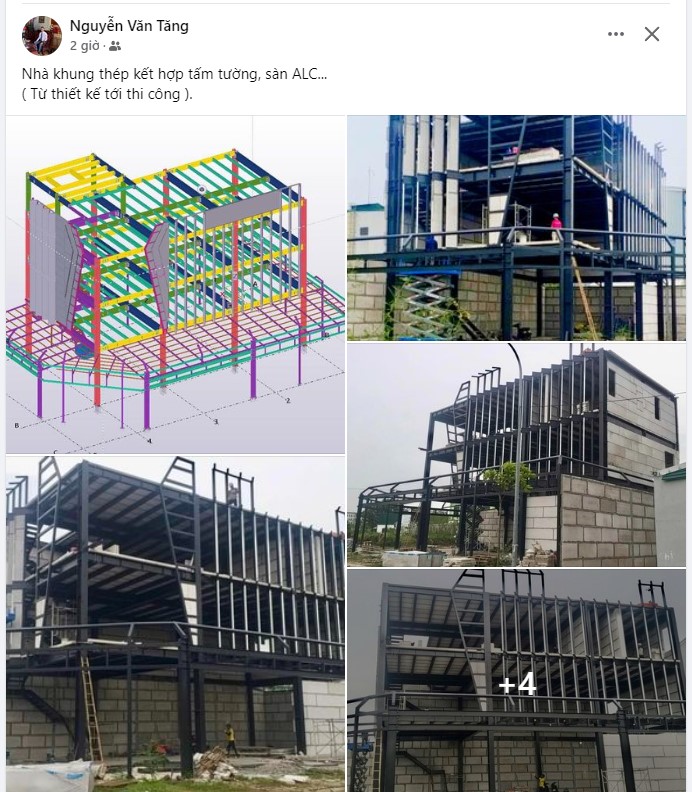Open the photo with the street lamp pole
Viewport: 692px width, 792px height.
point(516,455)
